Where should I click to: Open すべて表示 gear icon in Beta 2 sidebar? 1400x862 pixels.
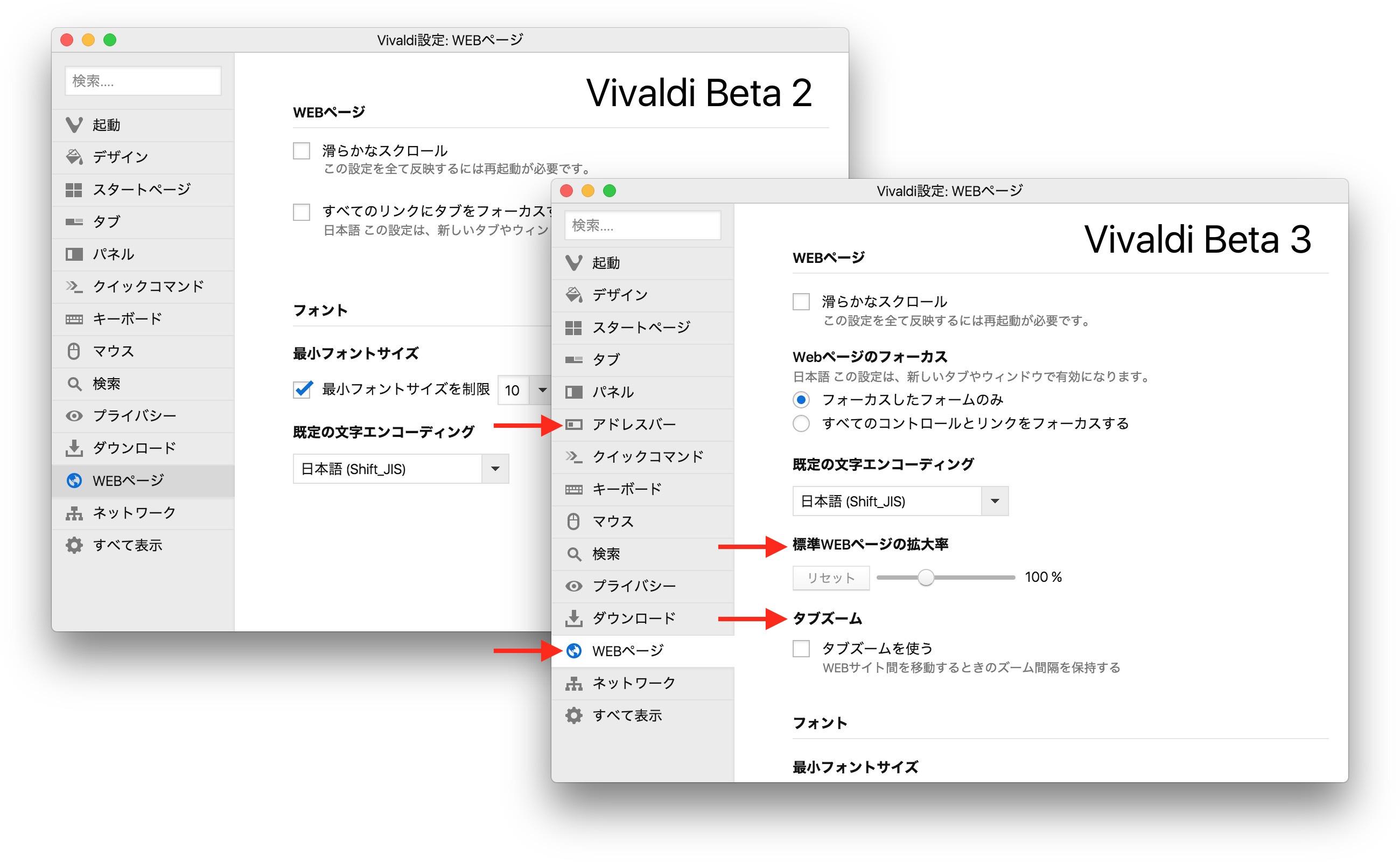click(x=74, y=546)
